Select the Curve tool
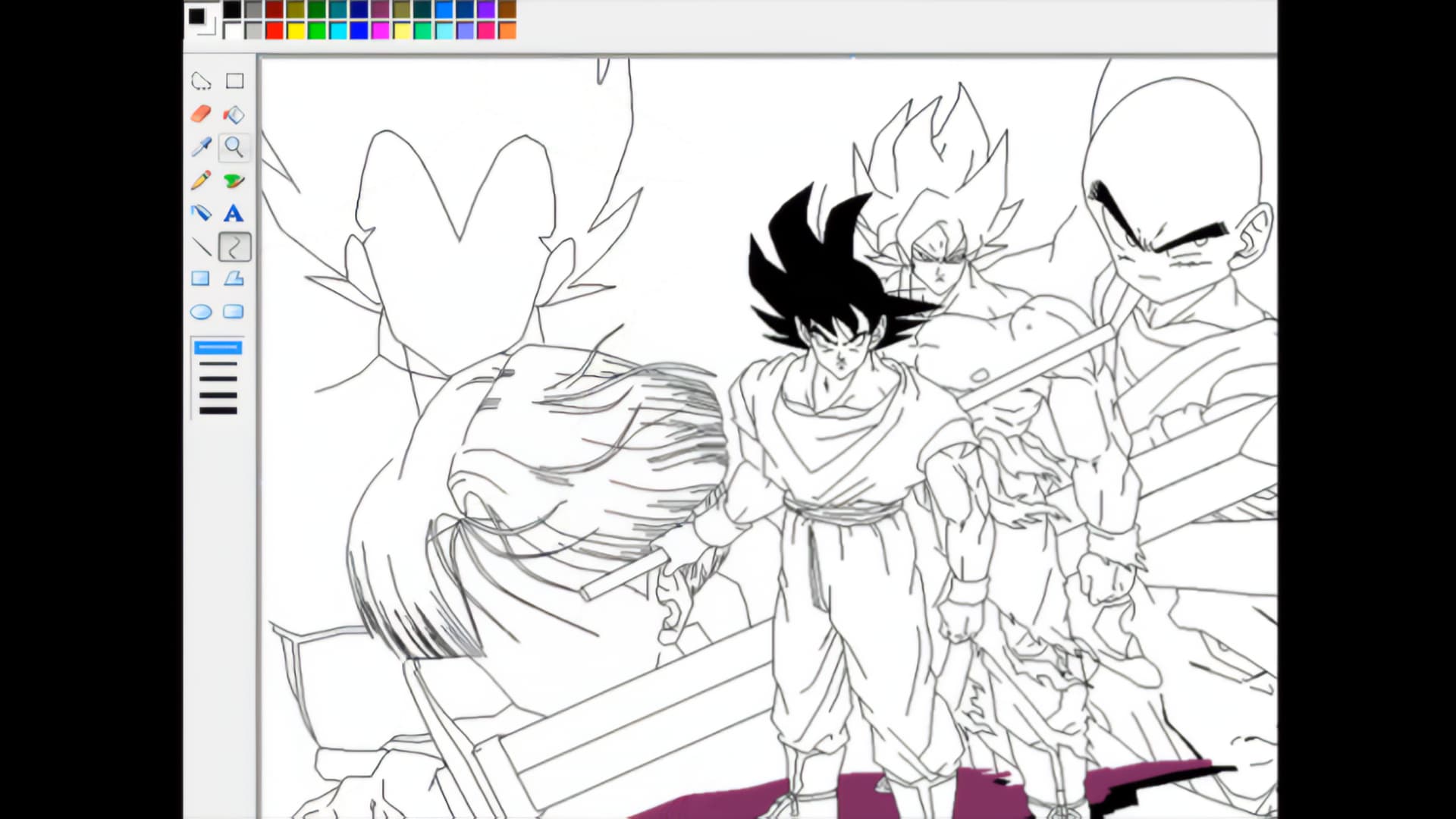This screenshot has width=1456, height=819. pyautogui.click(x=234, y=246)
